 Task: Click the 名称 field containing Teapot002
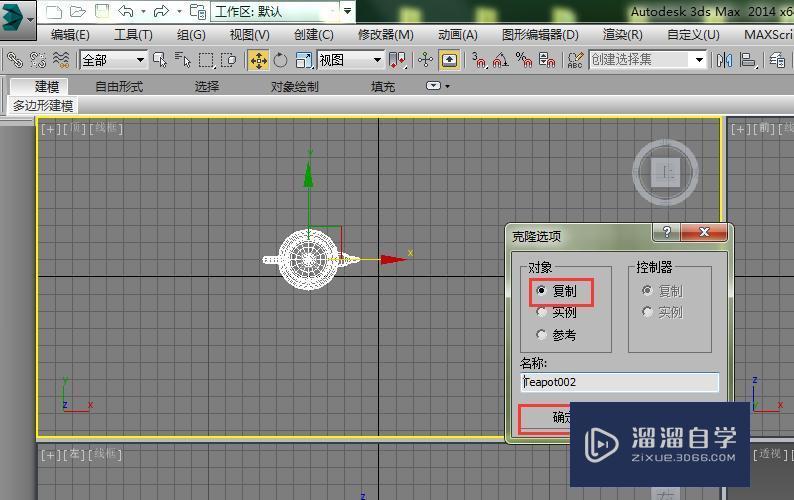coord(619,382)
